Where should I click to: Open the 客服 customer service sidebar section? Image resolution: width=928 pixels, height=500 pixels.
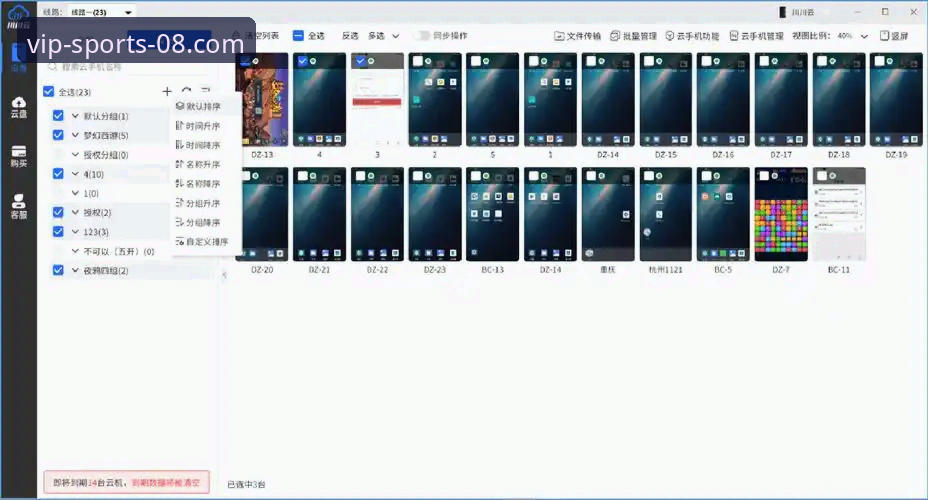[18, 207]
